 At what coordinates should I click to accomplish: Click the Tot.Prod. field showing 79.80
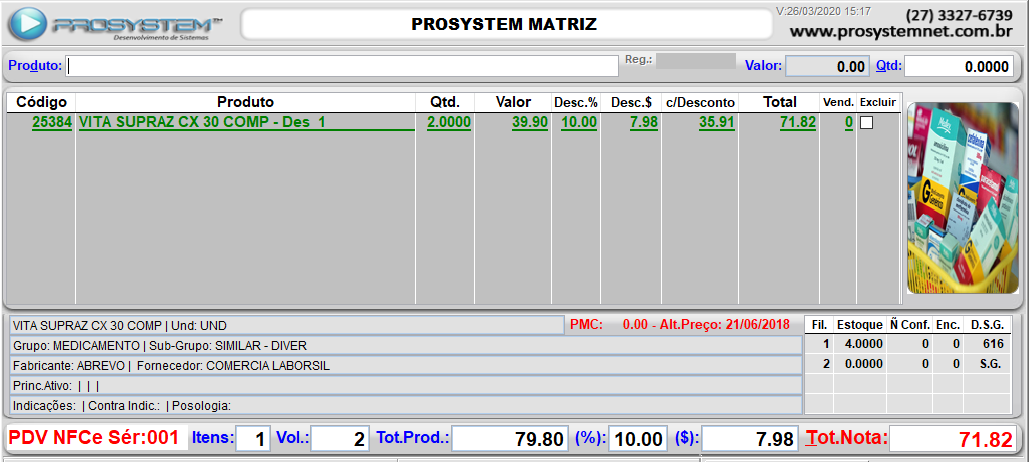[x=511, y=439]
